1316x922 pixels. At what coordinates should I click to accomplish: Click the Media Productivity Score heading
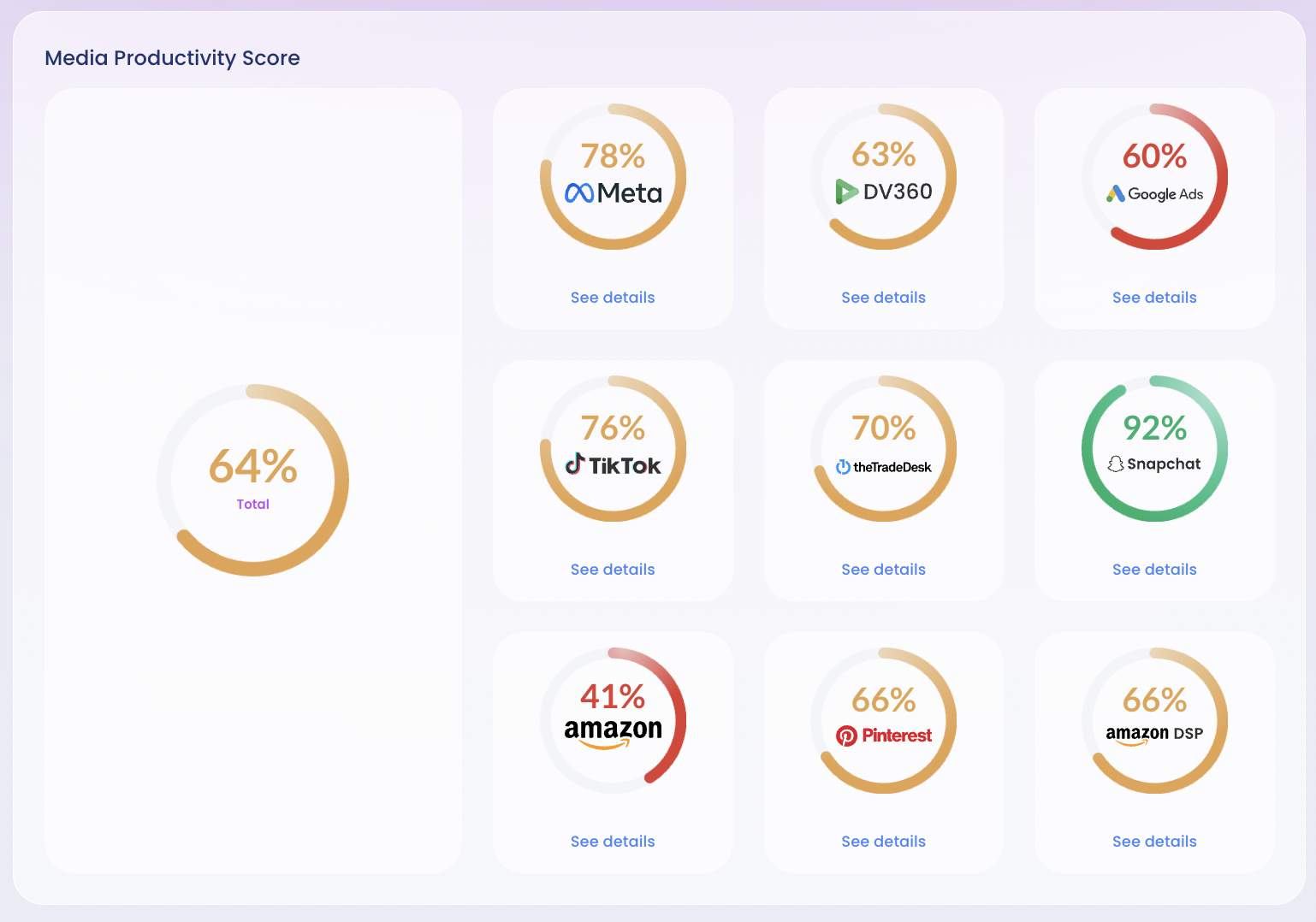[172, 57]
